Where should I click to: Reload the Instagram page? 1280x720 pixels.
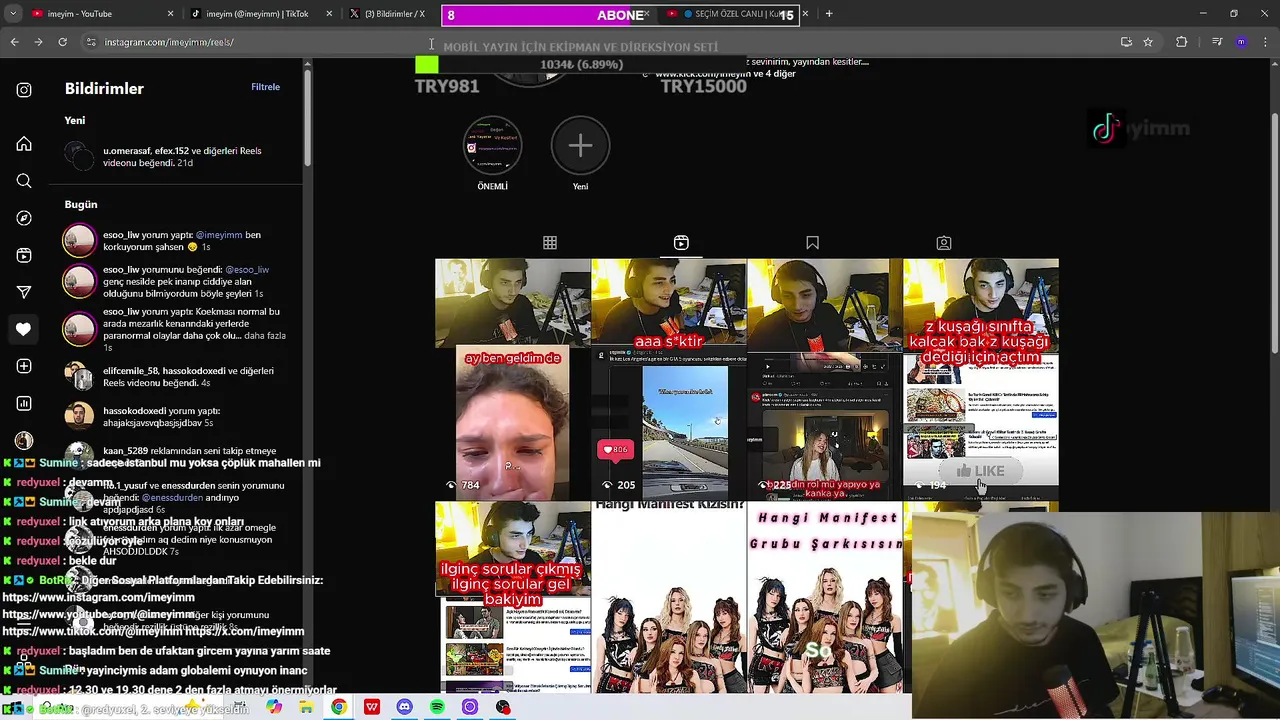point(62,42)
